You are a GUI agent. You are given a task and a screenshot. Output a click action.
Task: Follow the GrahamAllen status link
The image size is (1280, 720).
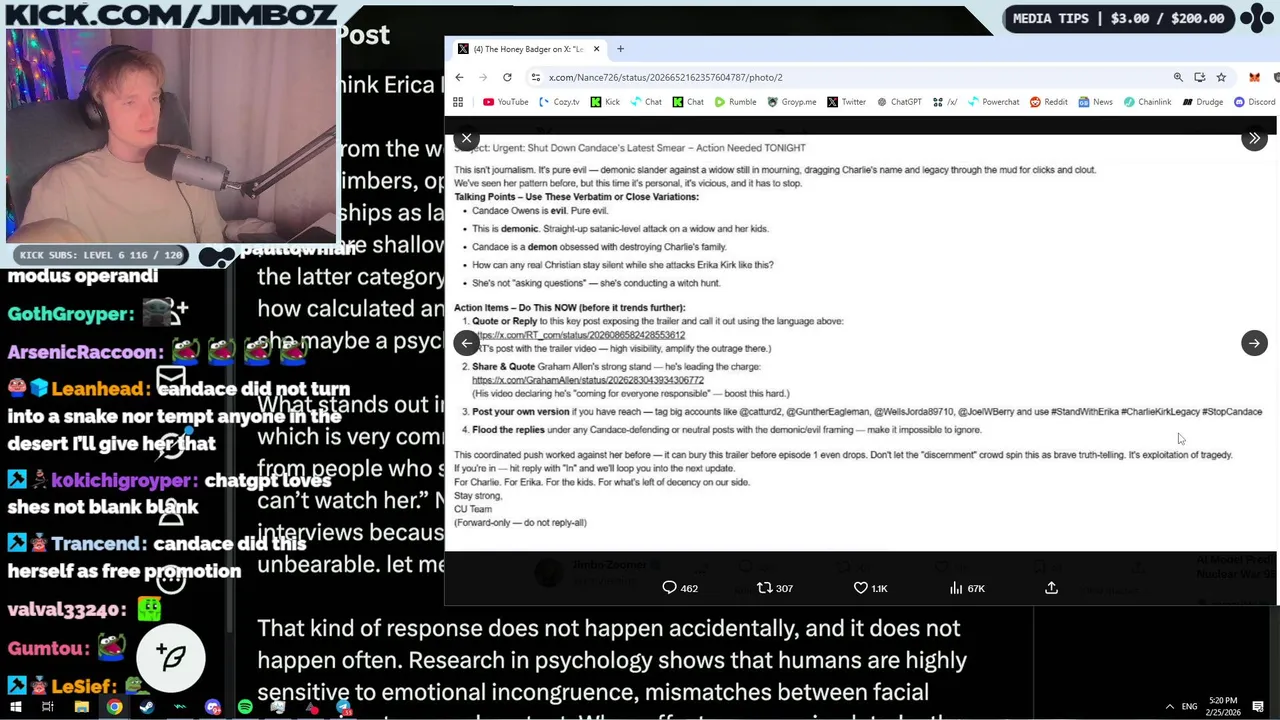(588, 380)
